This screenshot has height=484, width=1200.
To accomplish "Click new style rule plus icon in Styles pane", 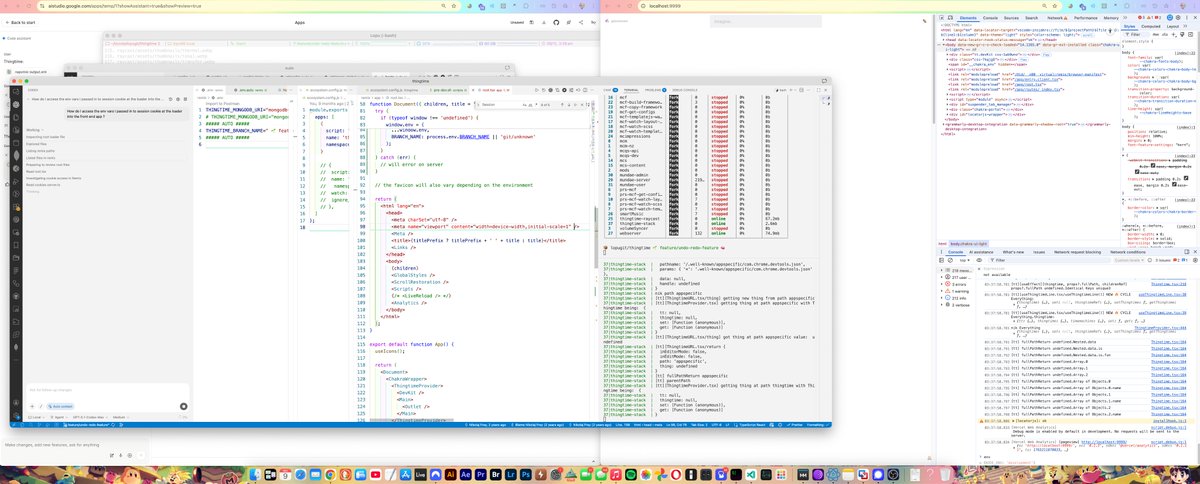I will (1175, 35).
